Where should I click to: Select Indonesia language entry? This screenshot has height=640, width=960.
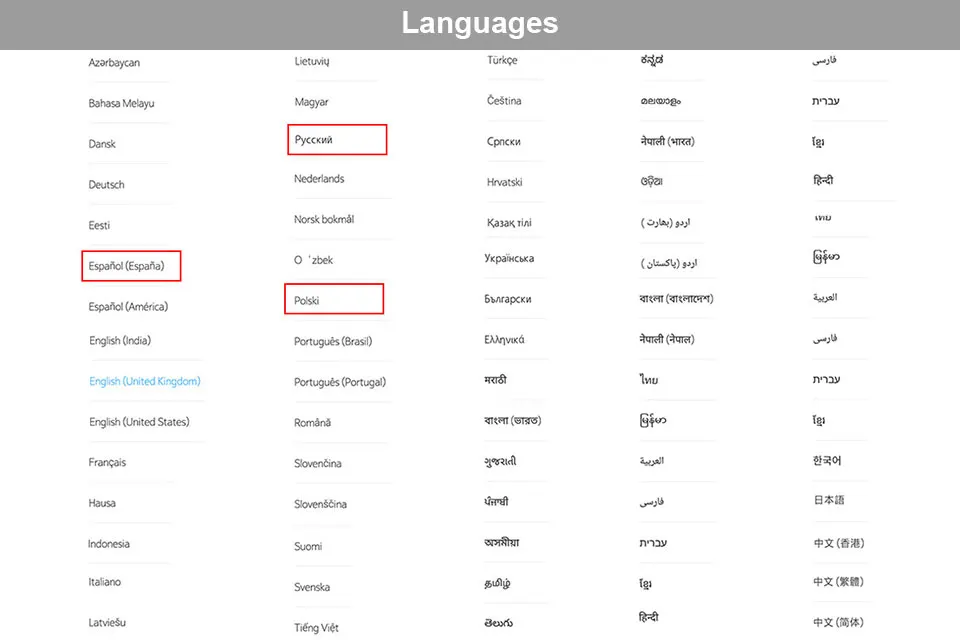(x=108, y=544)
